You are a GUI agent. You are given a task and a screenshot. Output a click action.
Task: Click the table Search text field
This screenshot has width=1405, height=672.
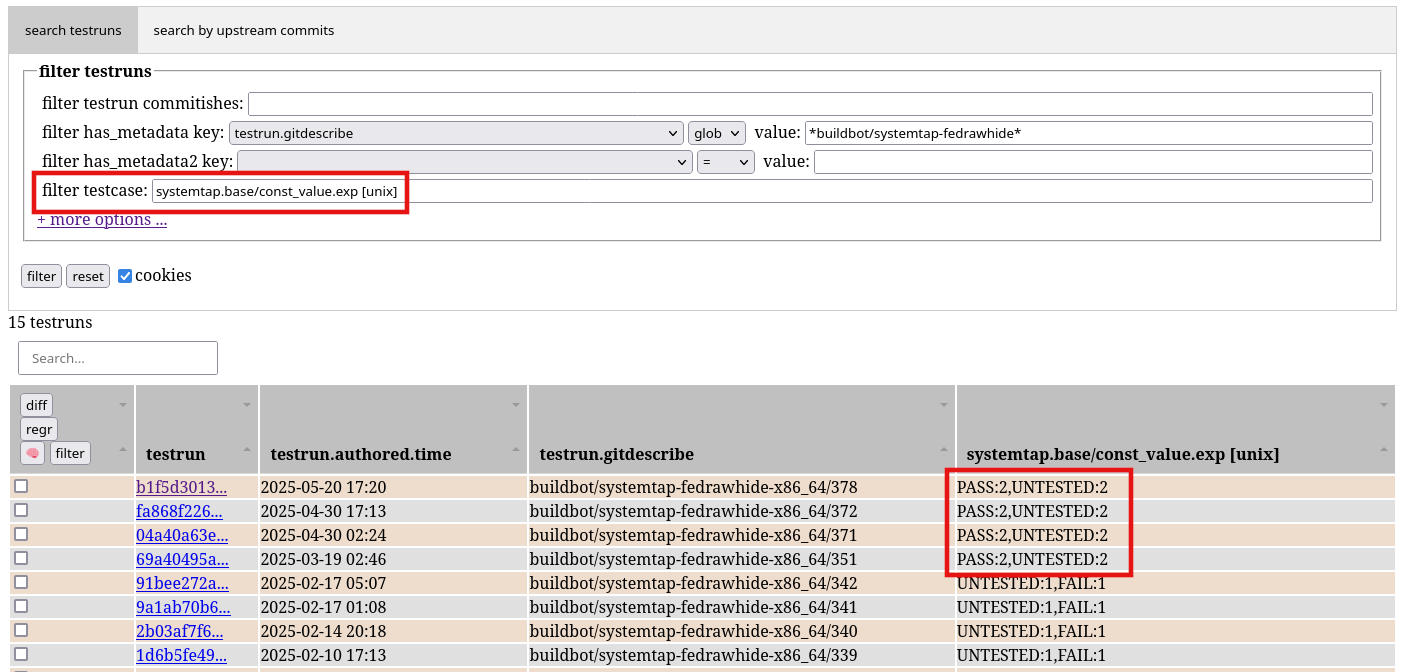(x=118, y=358)
